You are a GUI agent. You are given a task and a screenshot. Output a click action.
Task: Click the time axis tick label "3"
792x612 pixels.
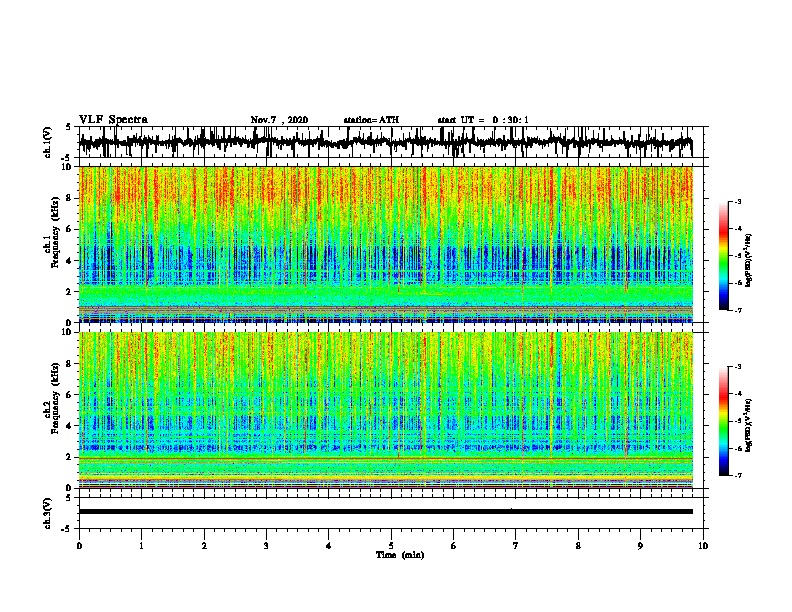[266, 545]
